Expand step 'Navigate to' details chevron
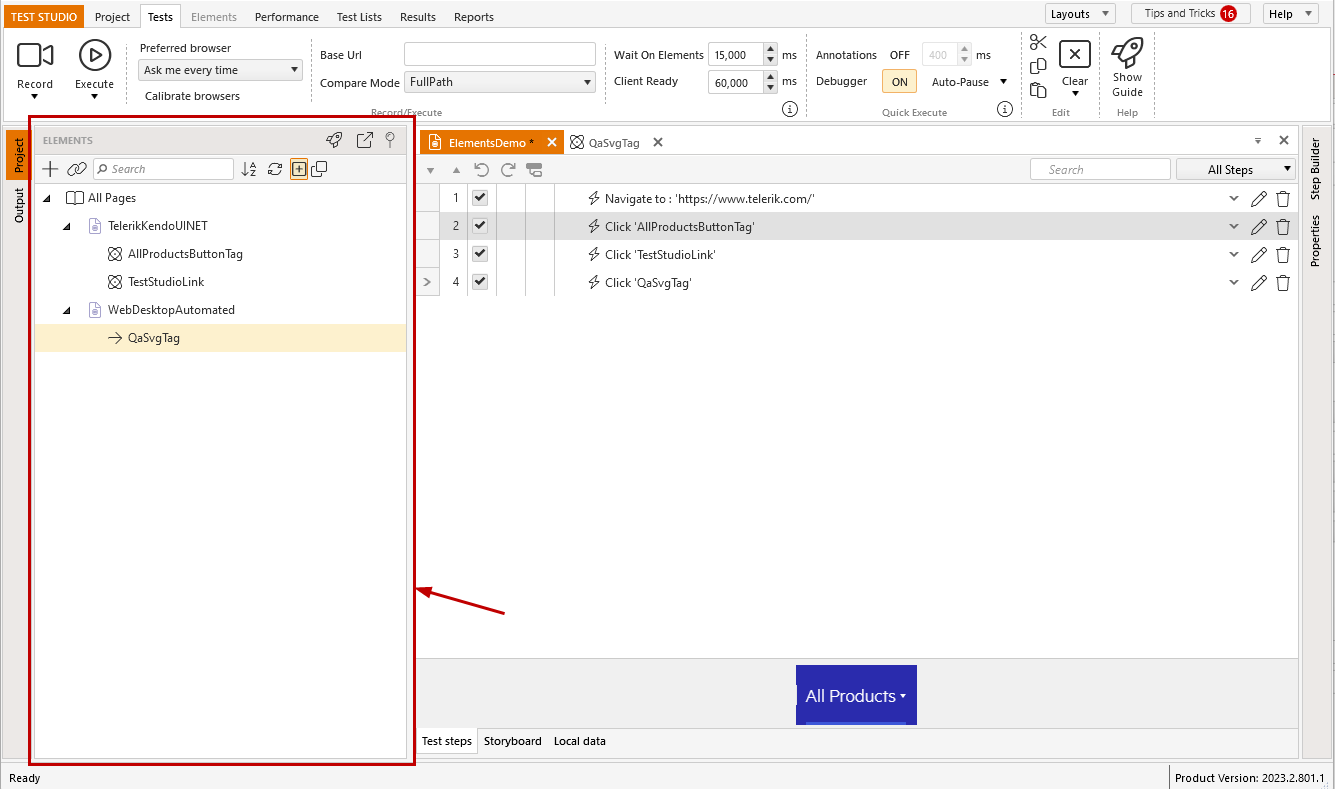The width and height of the screenshot is (1335, 789). coord(1234,199)
